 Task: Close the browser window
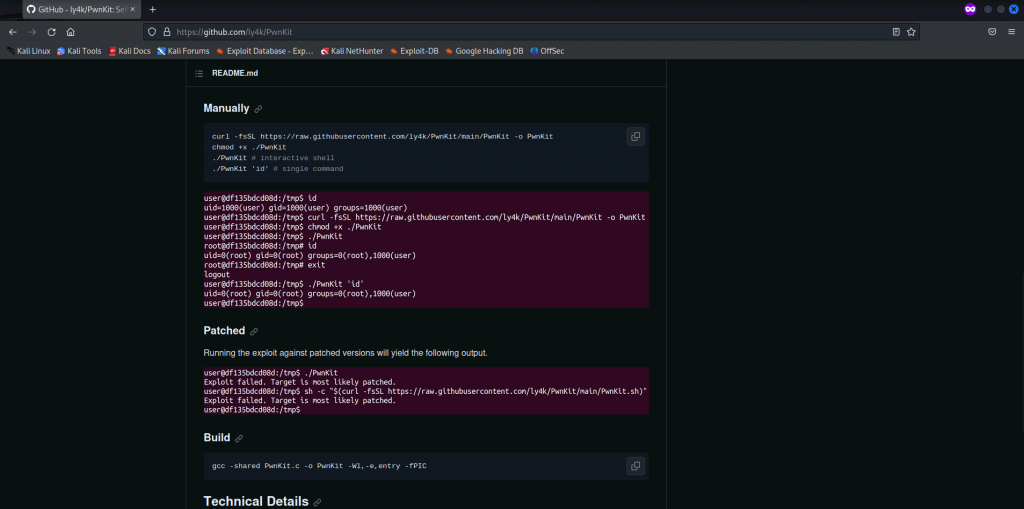point(1014,9)
